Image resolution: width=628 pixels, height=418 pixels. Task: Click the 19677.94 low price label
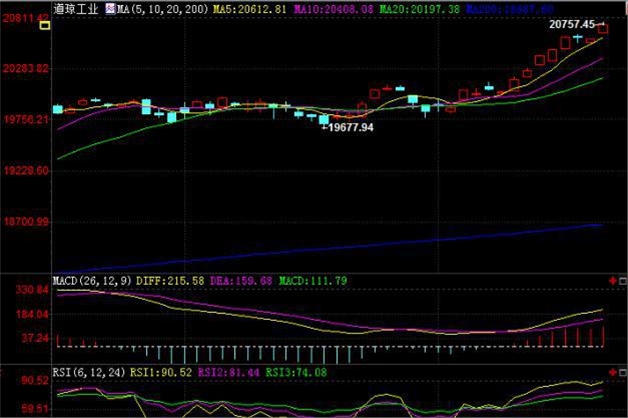(x=350, y=127)
